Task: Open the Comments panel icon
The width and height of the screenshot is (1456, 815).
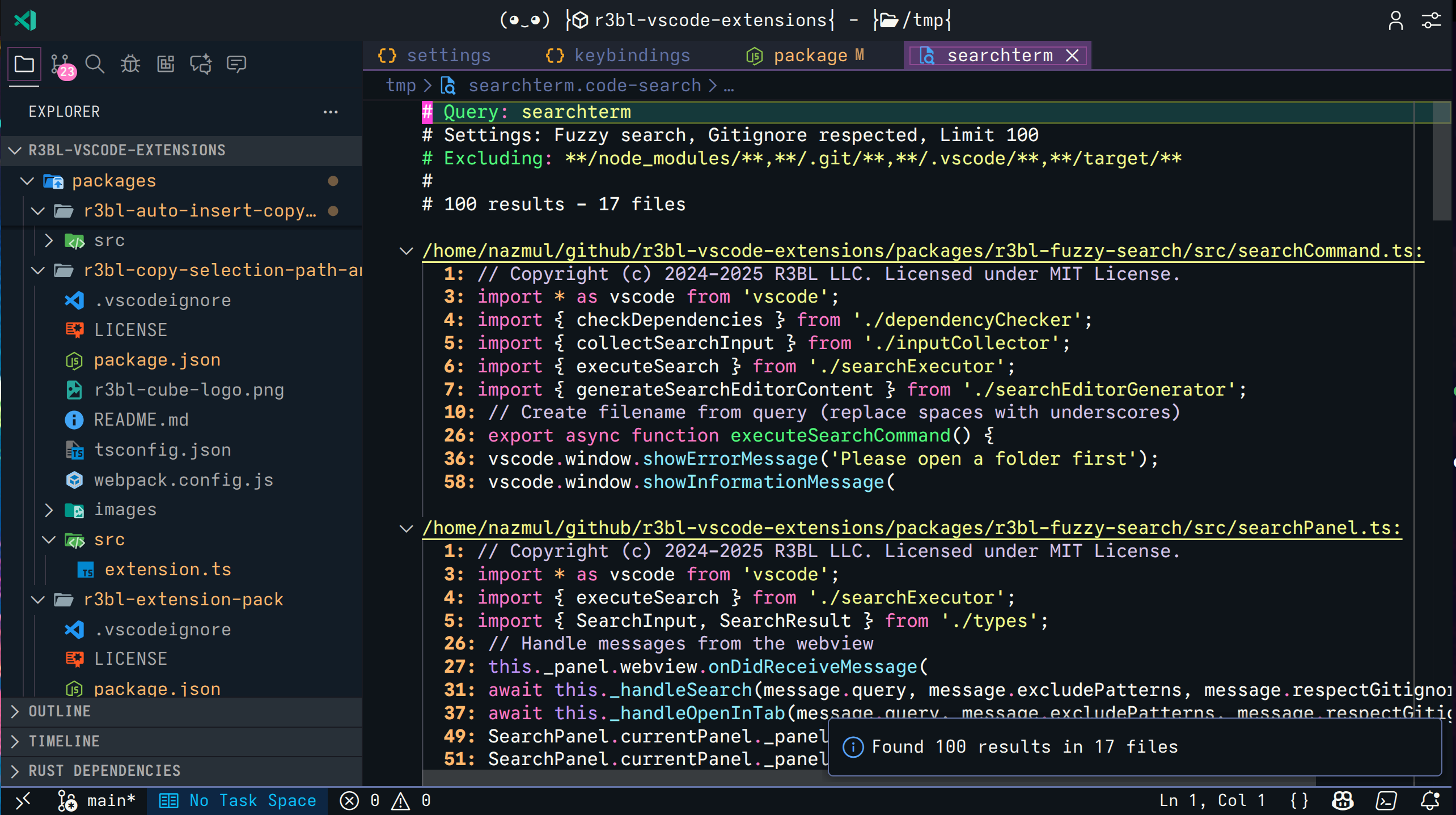Action: 236,63
